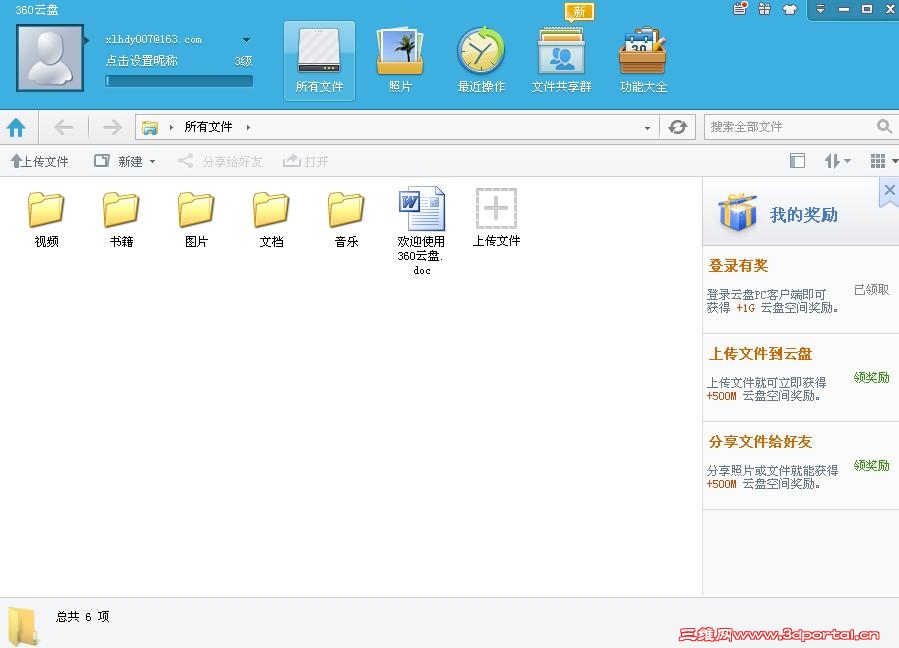Image resolution: width=899 pixels, height=648 pixels.
Task: Click the gift icon in title bar
Action: pos(765,9)
